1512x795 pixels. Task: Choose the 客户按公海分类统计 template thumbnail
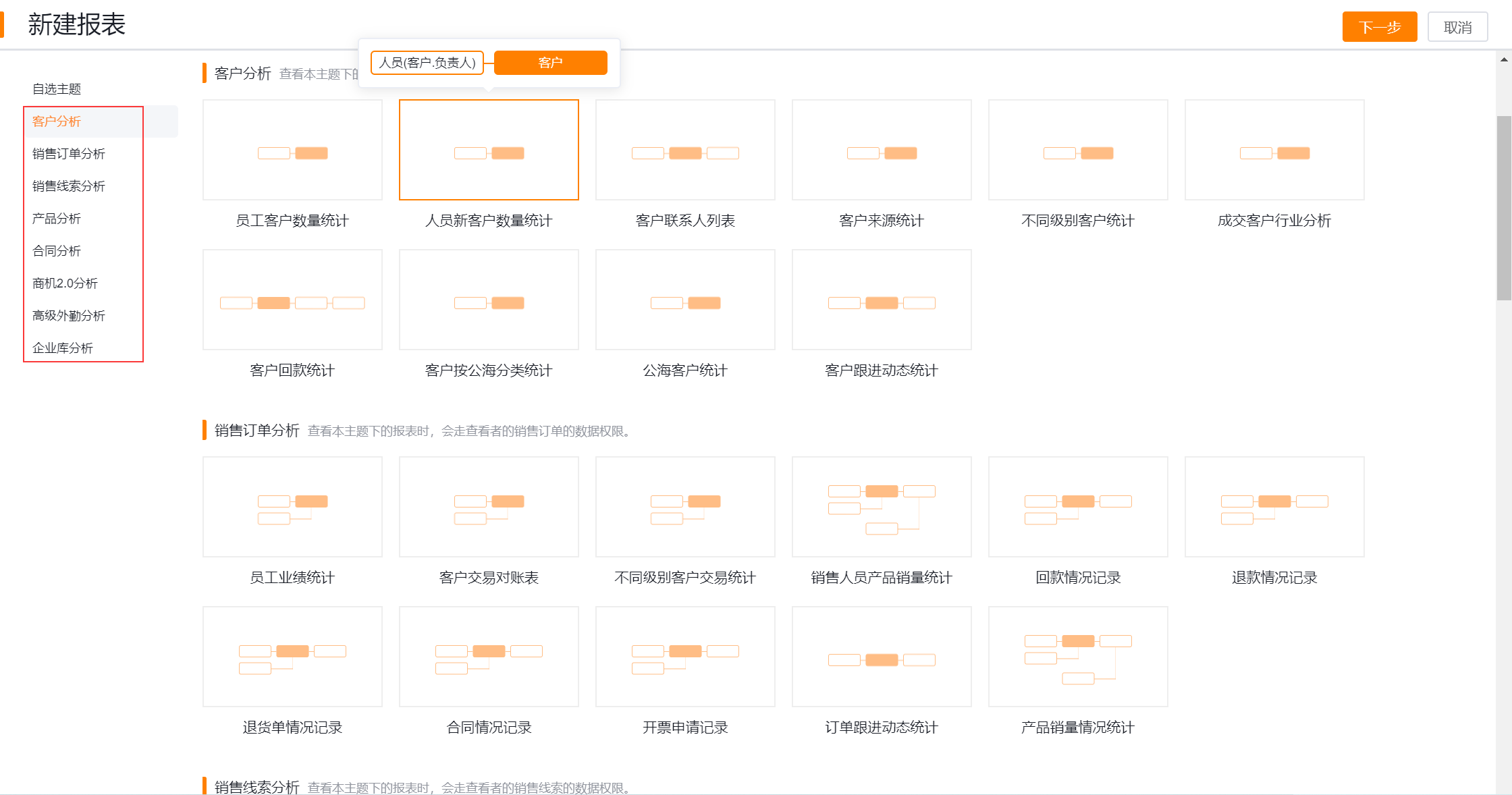tap(489, 300)
